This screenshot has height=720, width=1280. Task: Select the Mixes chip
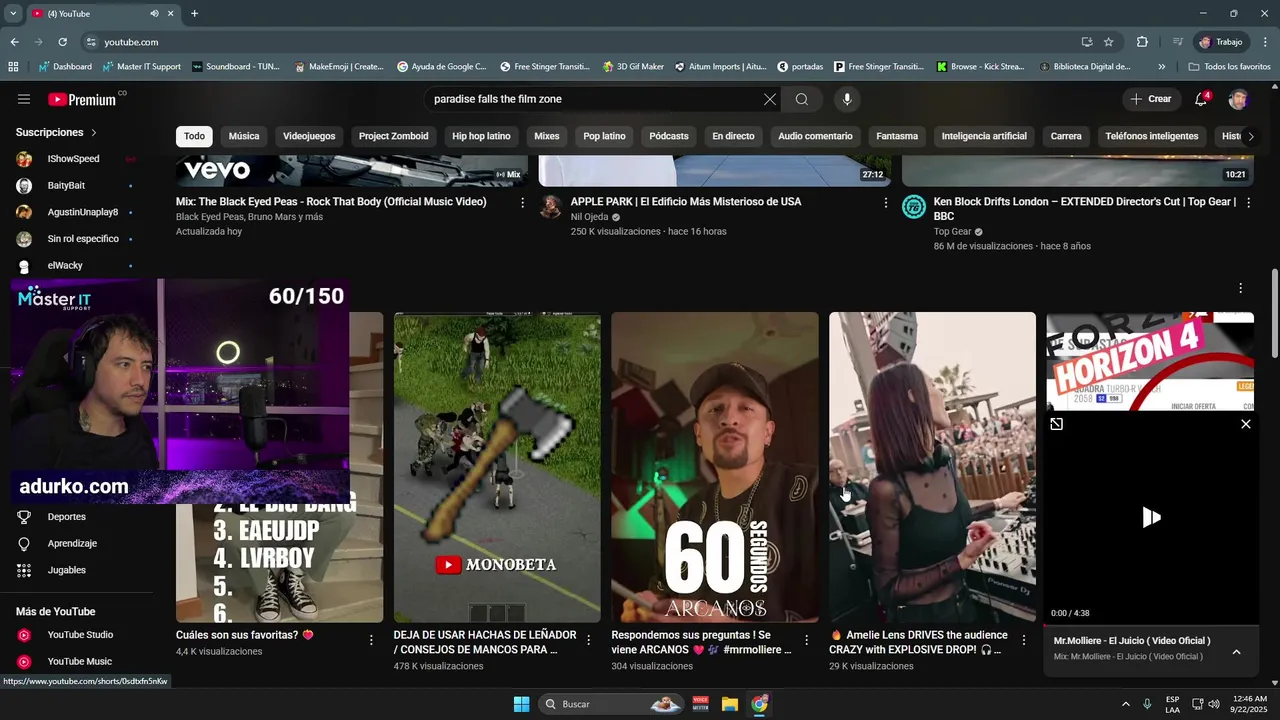click(547, 136)
